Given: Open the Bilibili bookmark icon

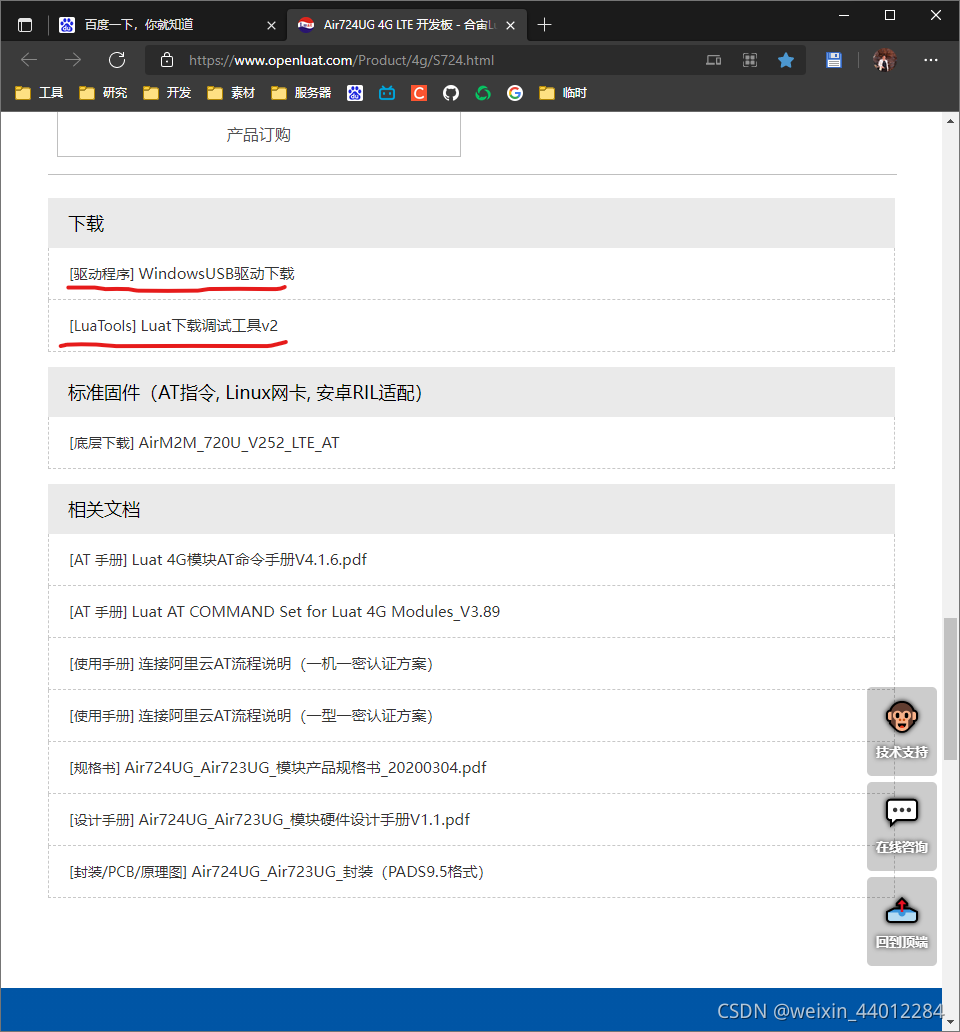Looking at the screenshot, I should [x=387, y=93].
